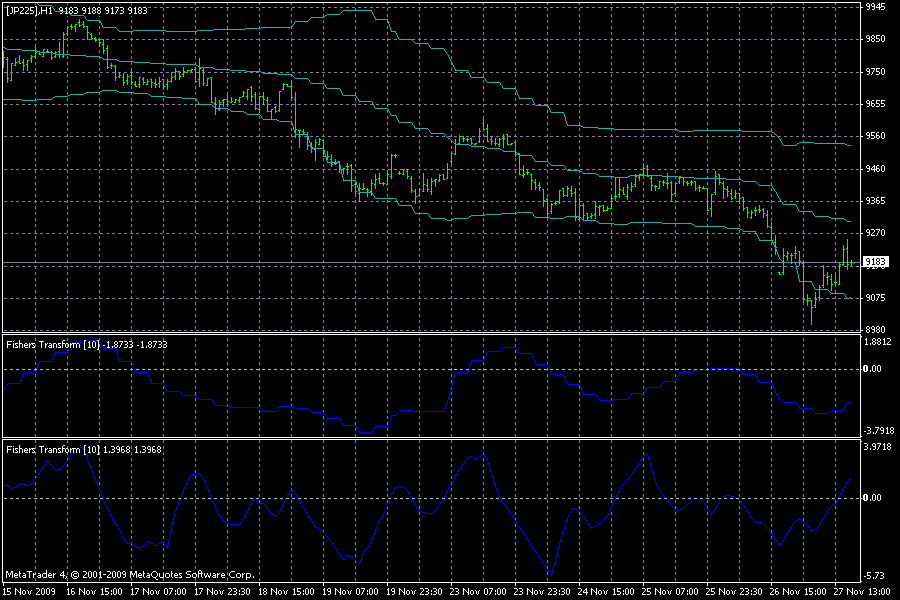Click the -5.73 indicator scale value

pyautogui.click(x=875, y=575)
